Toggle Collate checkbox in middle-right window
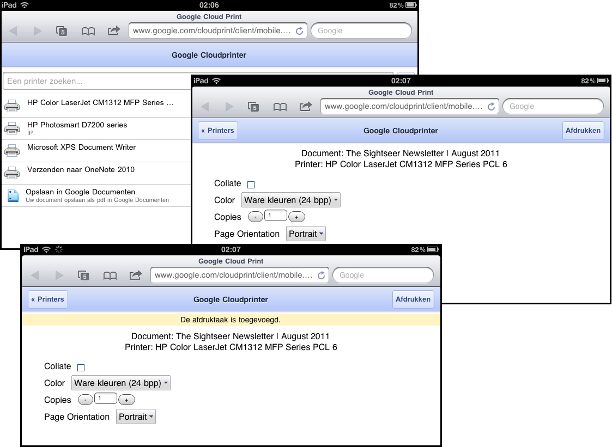The height and width of the screenshot is (447, 612). 251,185
